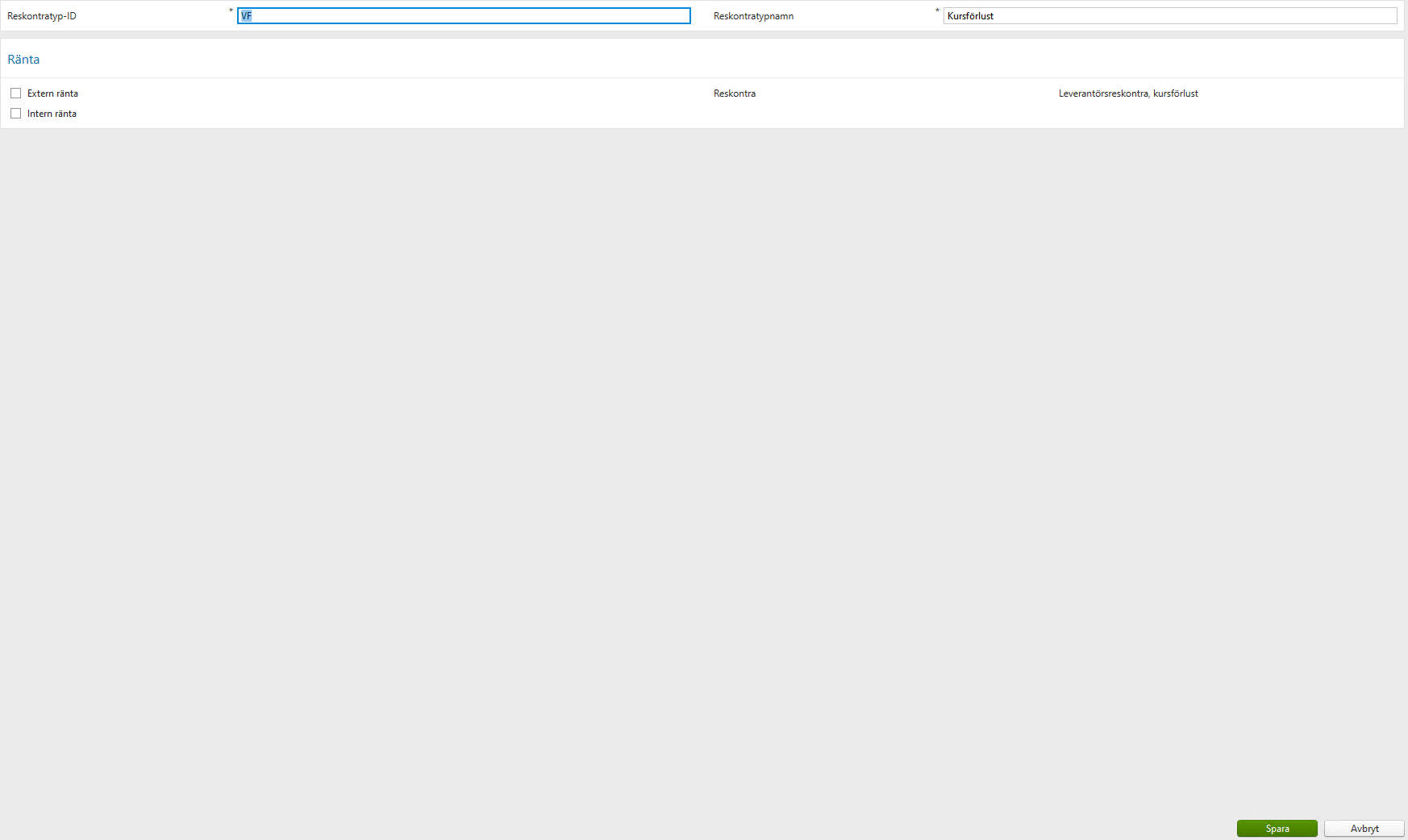Screen dimensions: 1408x840
Task: Click the asterisk beside Reskontratypnamn
Action: [936, 11]
